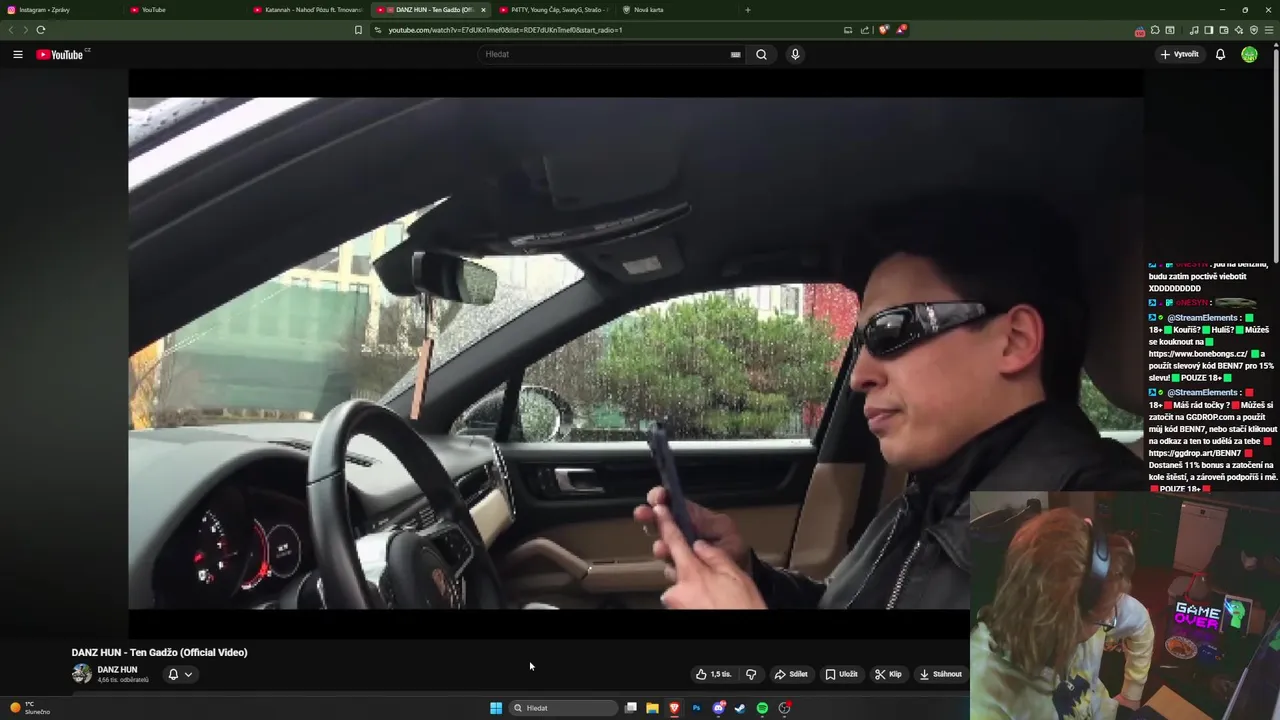Click the taskbar Hledat search box

(563, 708)
